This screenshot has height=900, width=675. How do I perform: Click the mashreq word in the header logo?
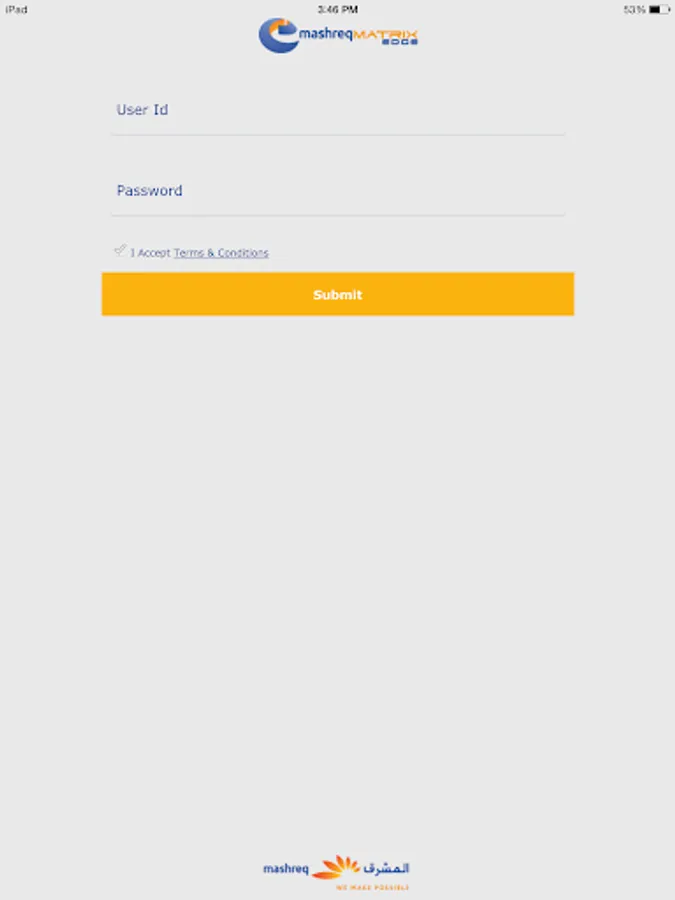pyautogui.click(x=325, y=34)
